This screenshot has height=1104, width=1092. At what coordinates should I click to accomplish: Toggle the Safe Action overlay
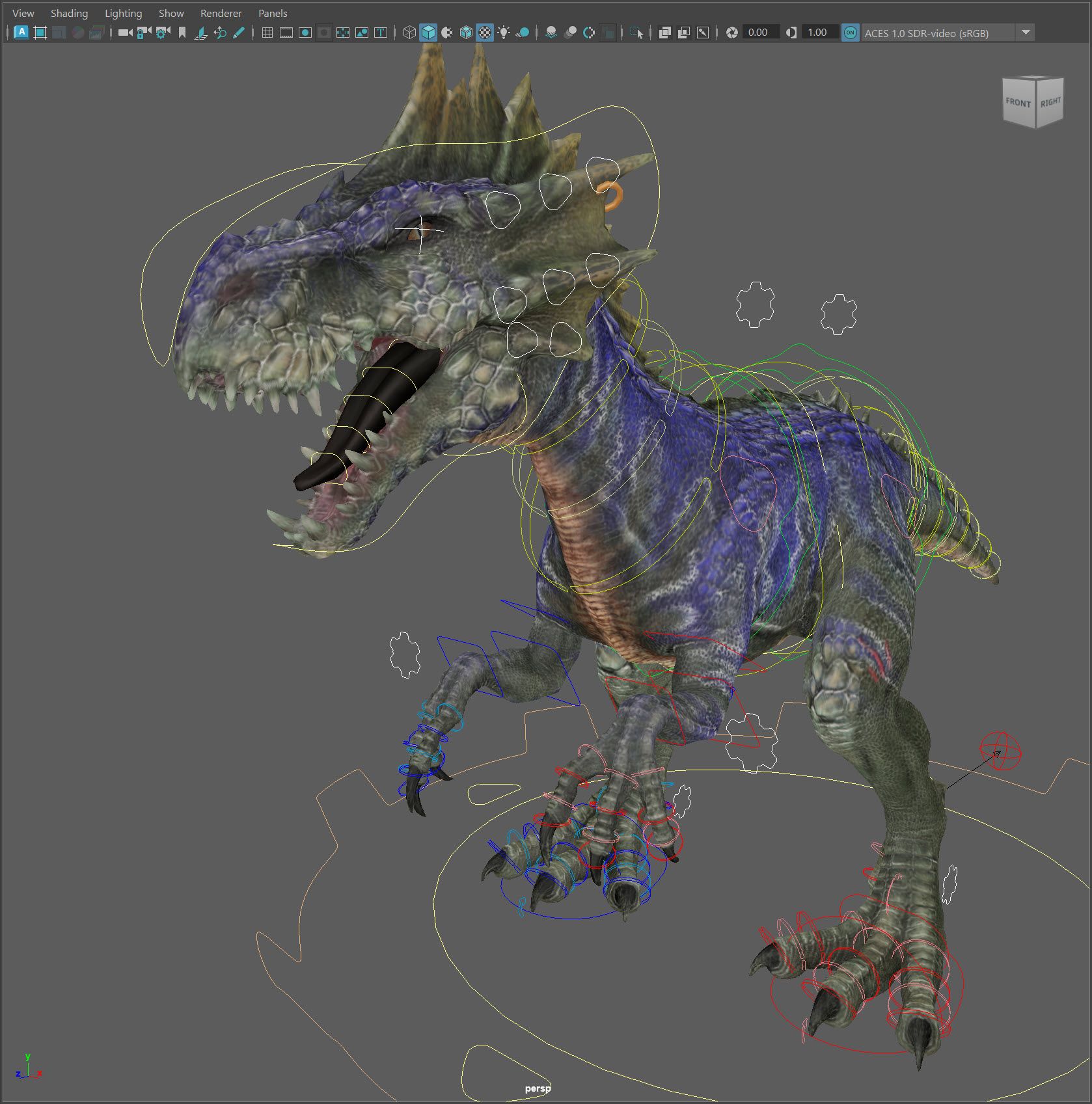[x=362, y=32]
